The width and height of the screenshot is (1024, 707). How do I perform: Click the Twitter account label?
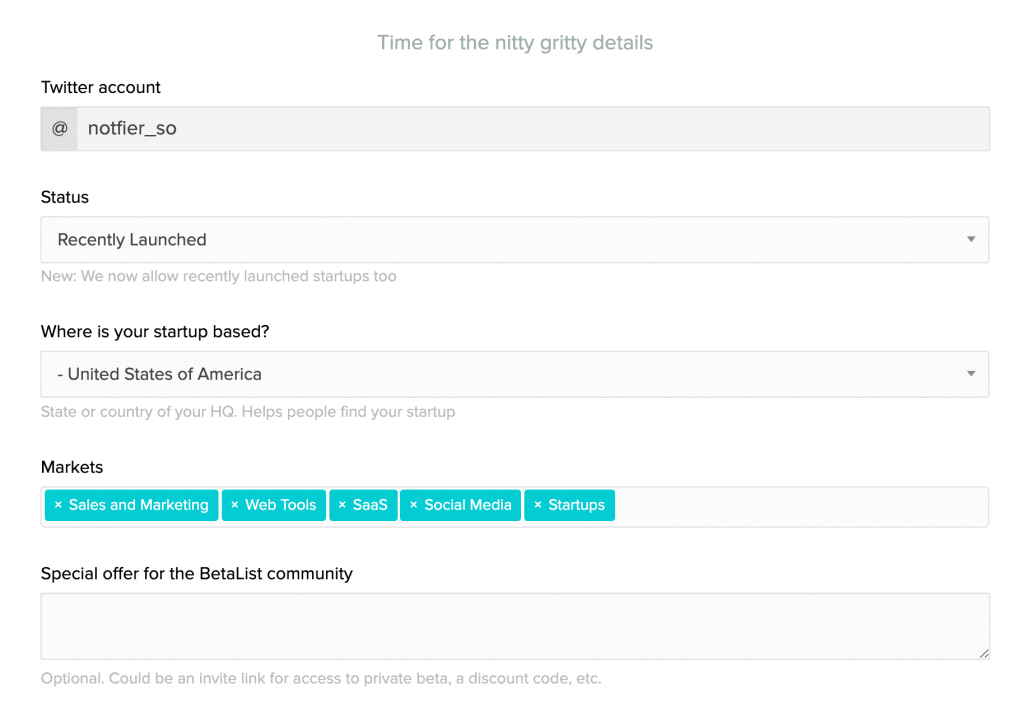pos(101,87)
